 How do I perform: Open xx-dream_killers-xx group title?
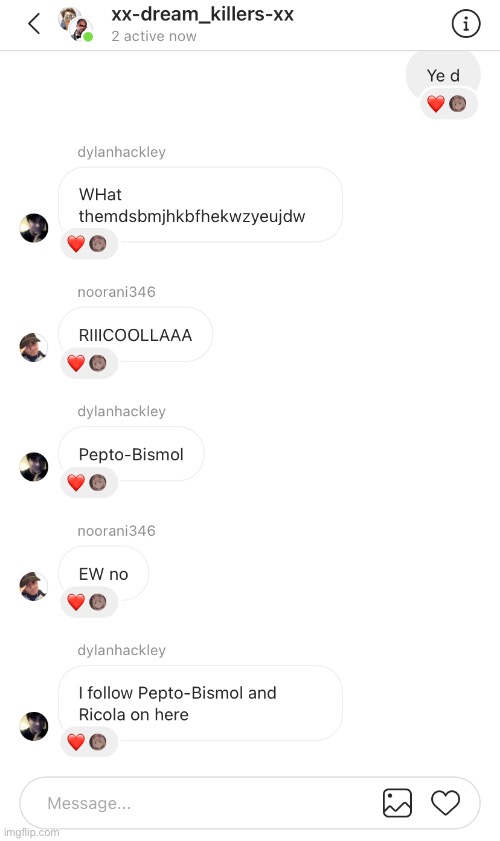coord(202,14)
